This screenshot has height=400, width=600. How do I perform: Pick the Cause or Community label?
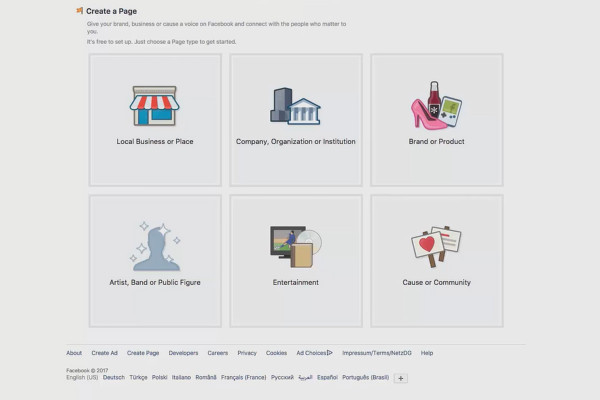[x=437, y=282]
